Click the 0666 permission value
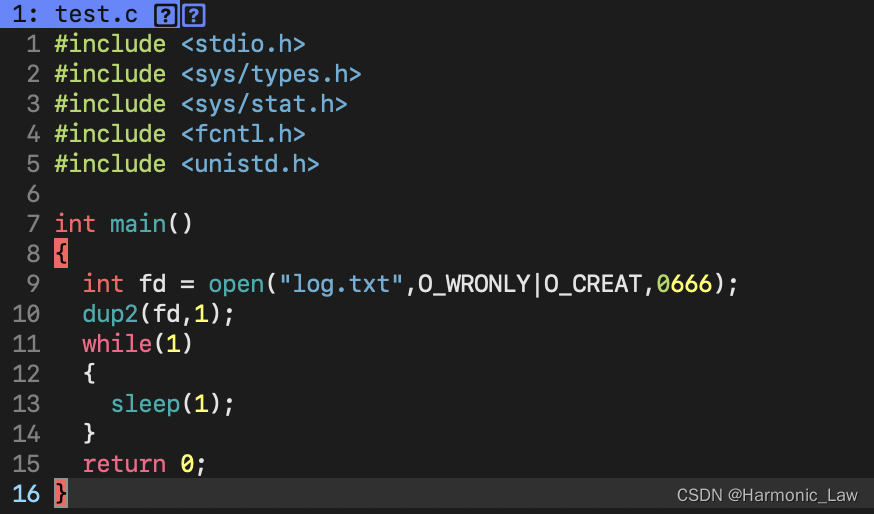Image resolution: width=874 pixels, height=514 pixels. pos(684,284)
